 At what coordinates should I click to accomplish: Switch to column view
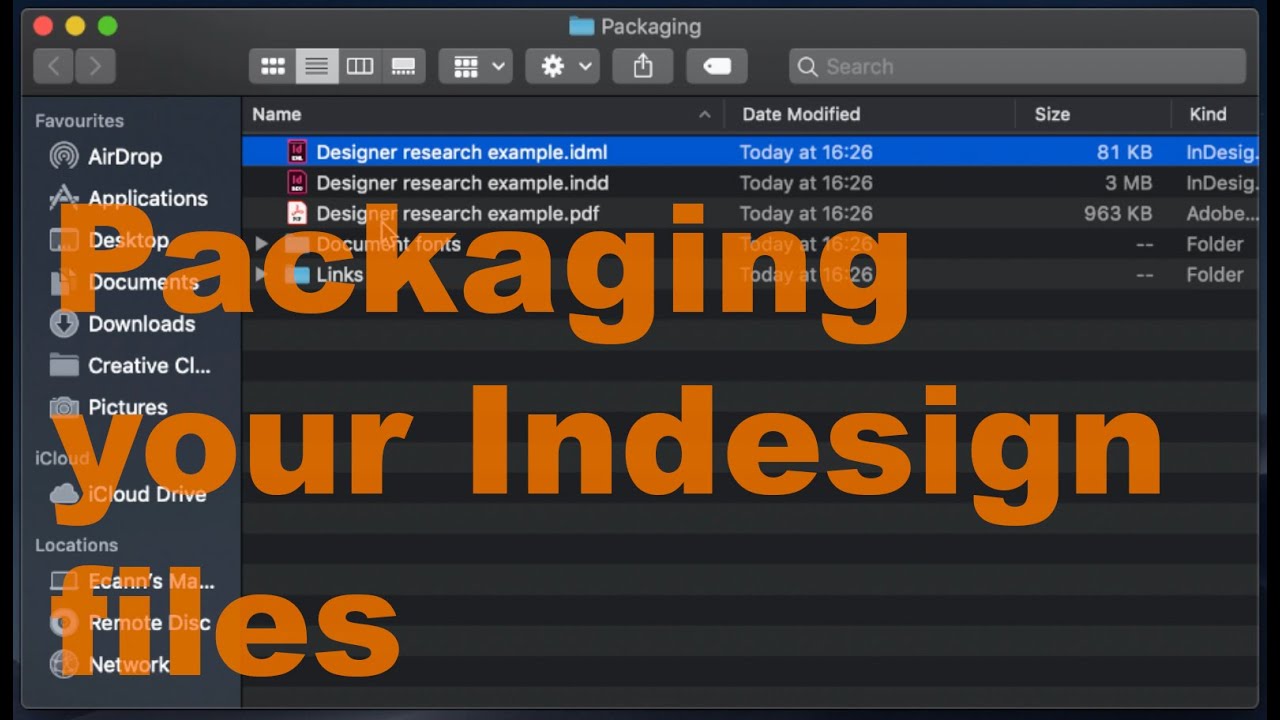360,66
